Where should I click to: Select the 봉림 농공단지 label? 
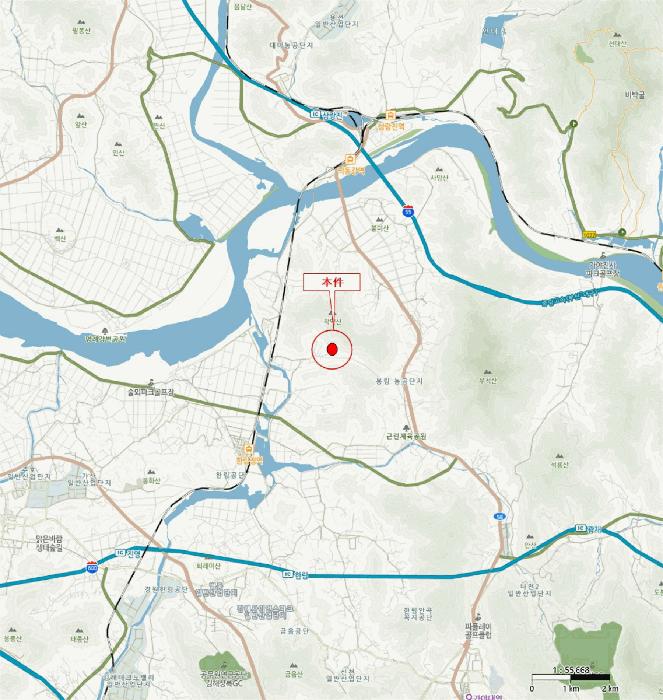[399, 381]
